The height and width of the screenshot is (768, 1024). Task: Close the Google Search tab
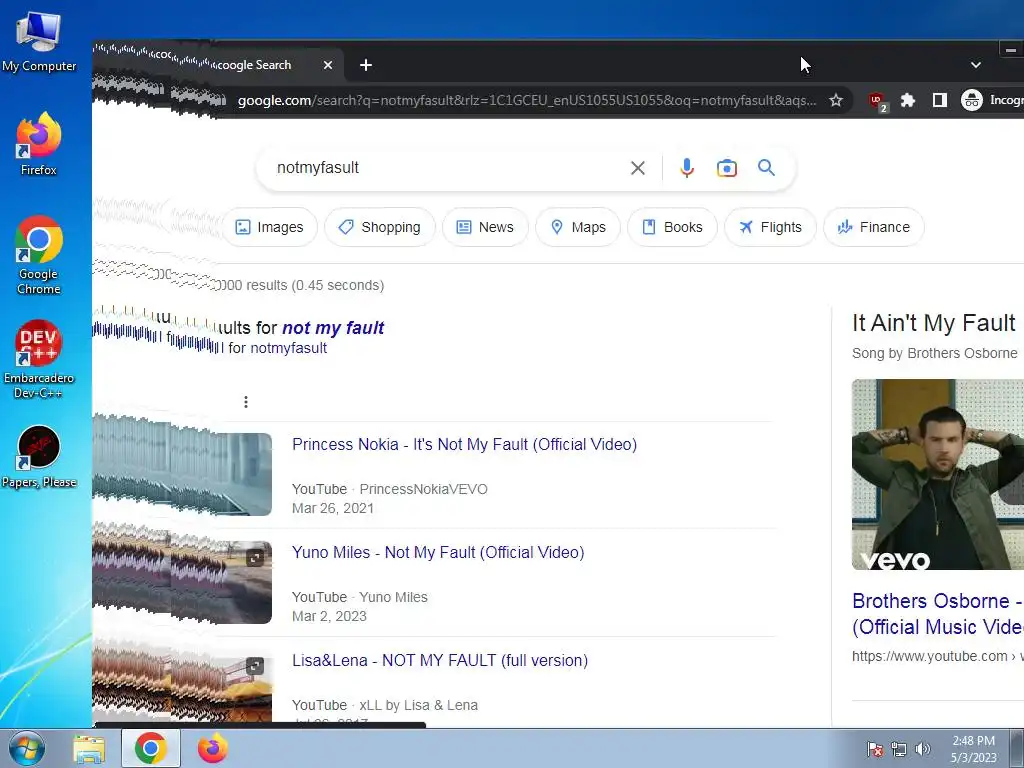[x=328, y=65]
